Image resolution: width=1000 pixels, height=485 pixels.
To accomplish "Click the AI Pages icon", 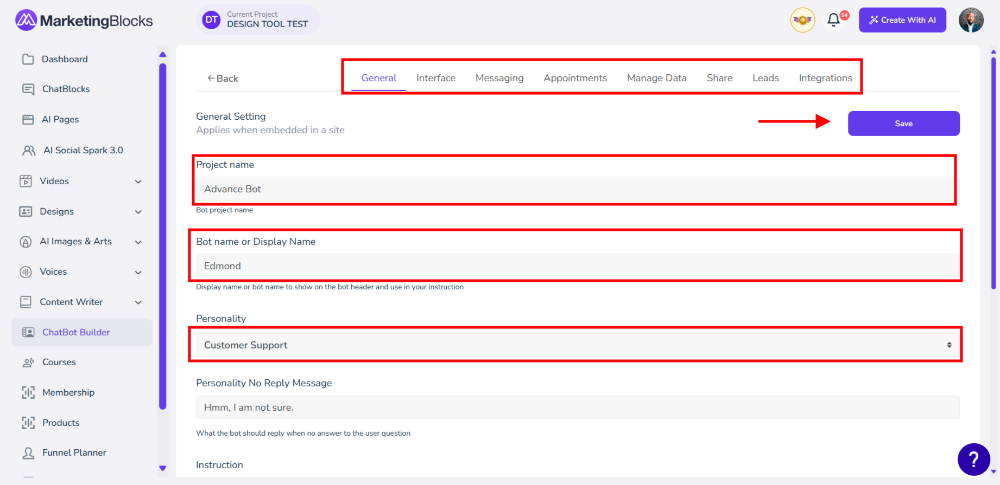I will 28,119.
